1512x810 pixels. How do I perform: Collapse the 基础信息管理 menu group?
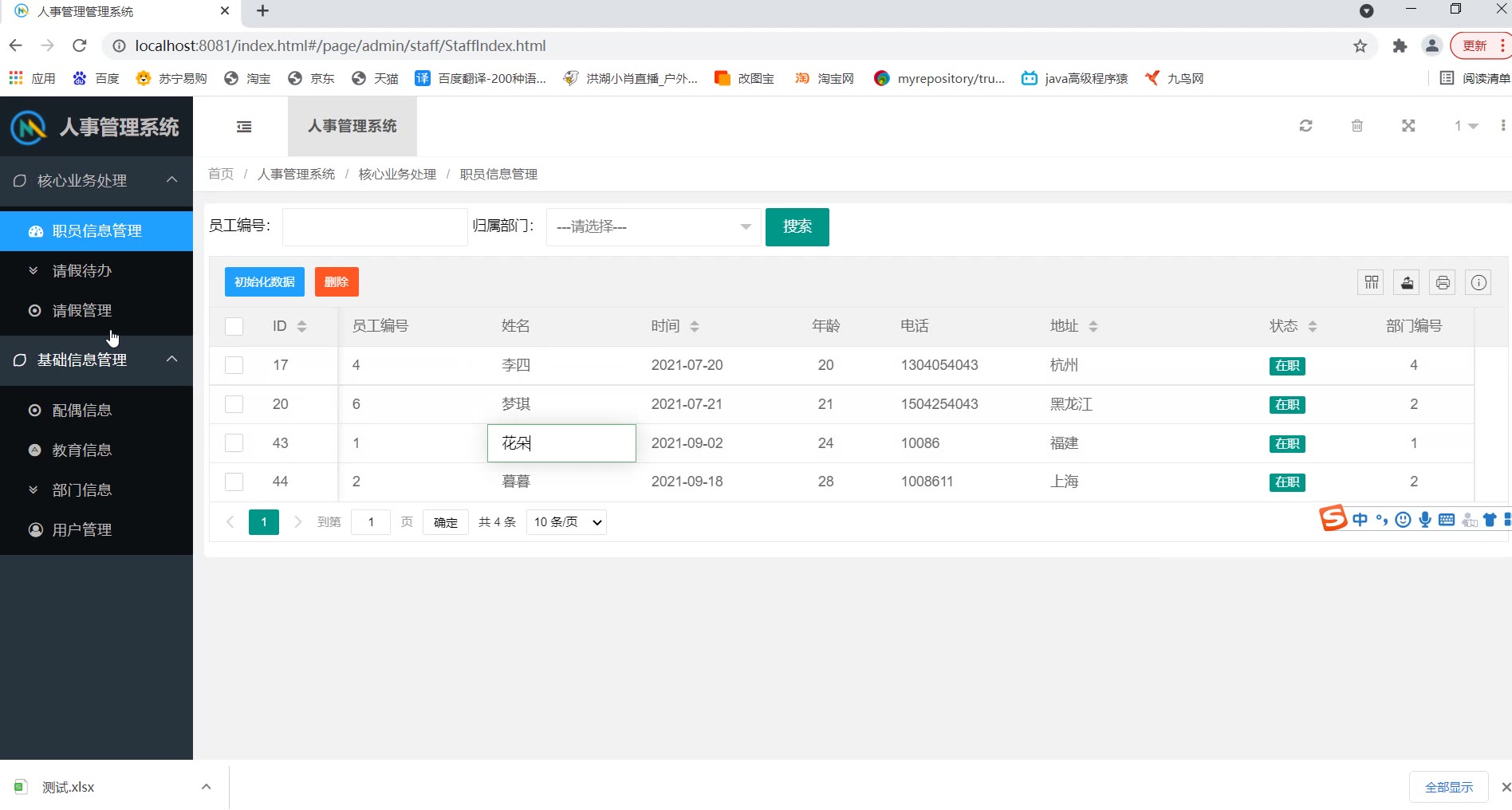pos(96,360)
